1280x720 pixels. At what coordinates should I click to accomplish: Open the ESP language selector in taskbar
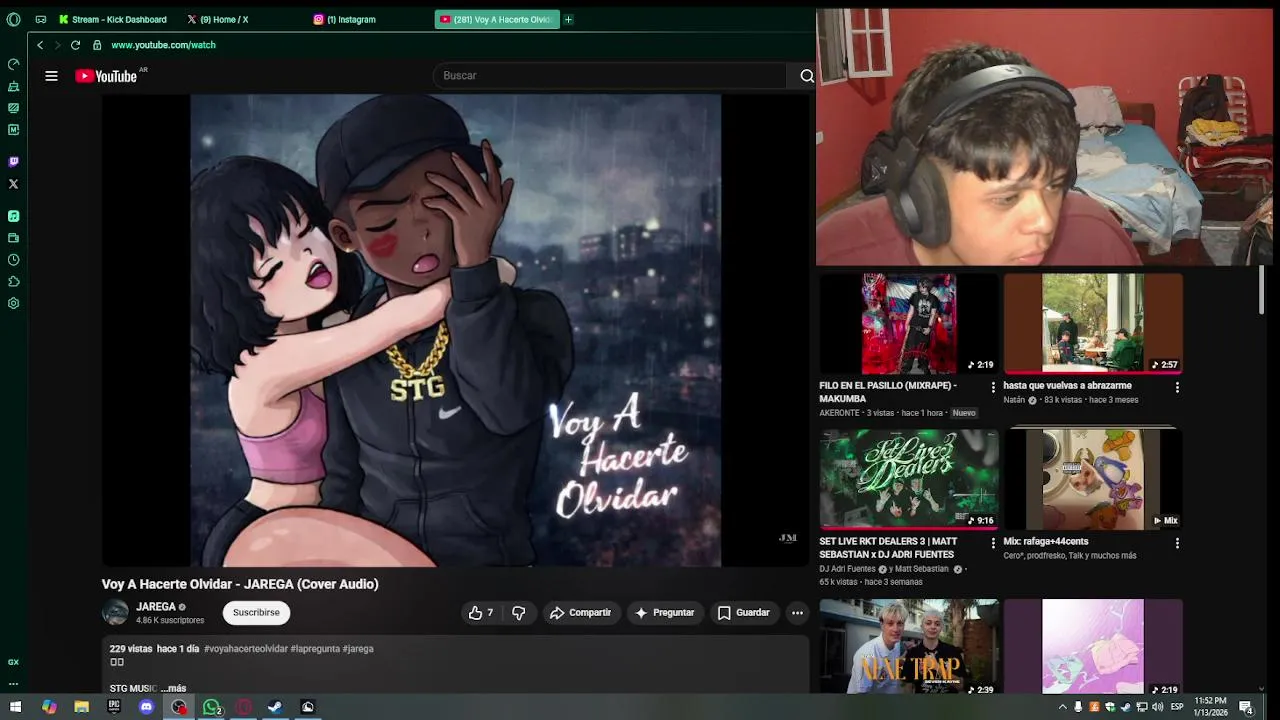tap(1177, 707)
